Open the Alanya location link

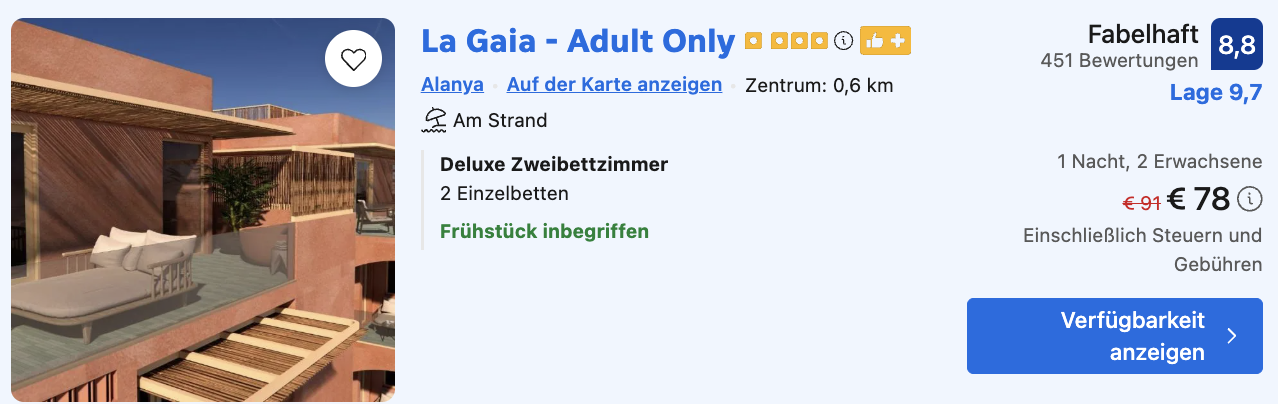click(452, 85)
